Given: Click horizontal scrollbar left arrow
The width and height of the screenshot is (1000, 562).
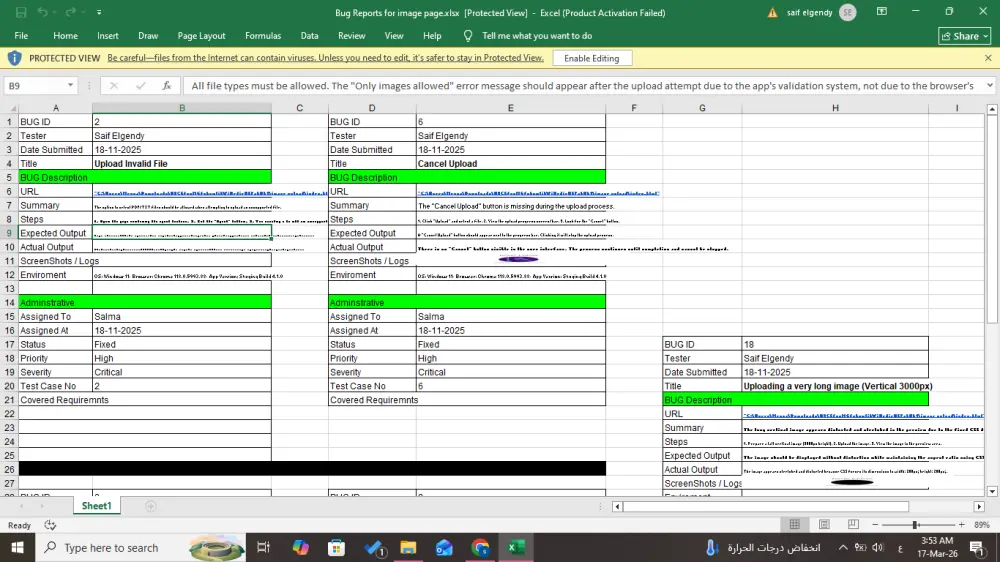Looking at the screenshot, I should click(x=617, y=506).
